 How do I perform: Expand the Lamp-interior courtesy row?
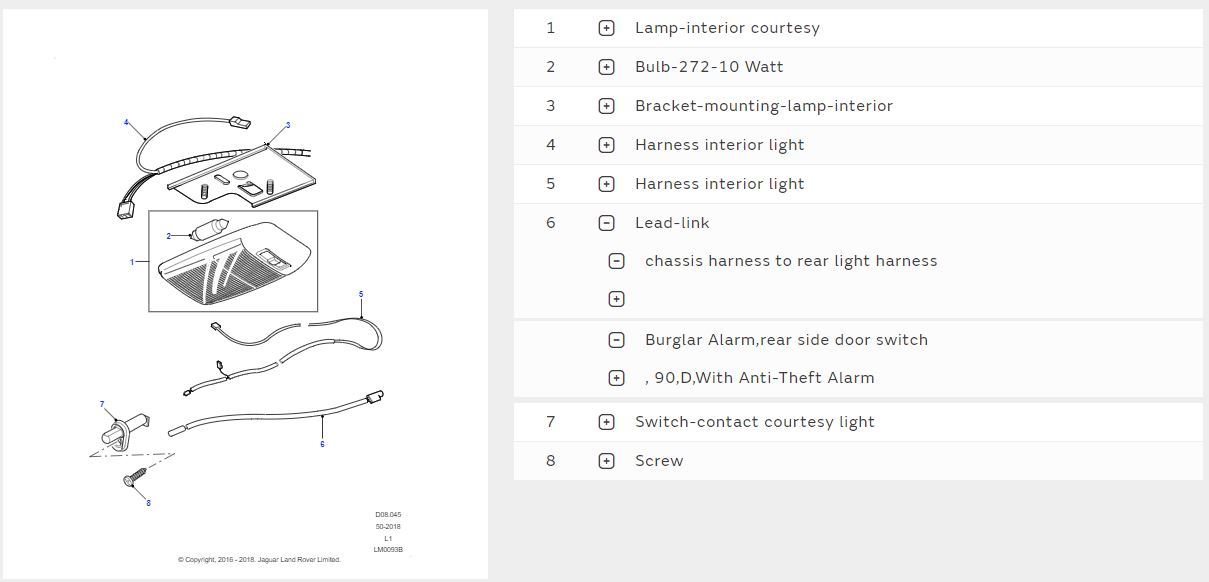point(606,28)
